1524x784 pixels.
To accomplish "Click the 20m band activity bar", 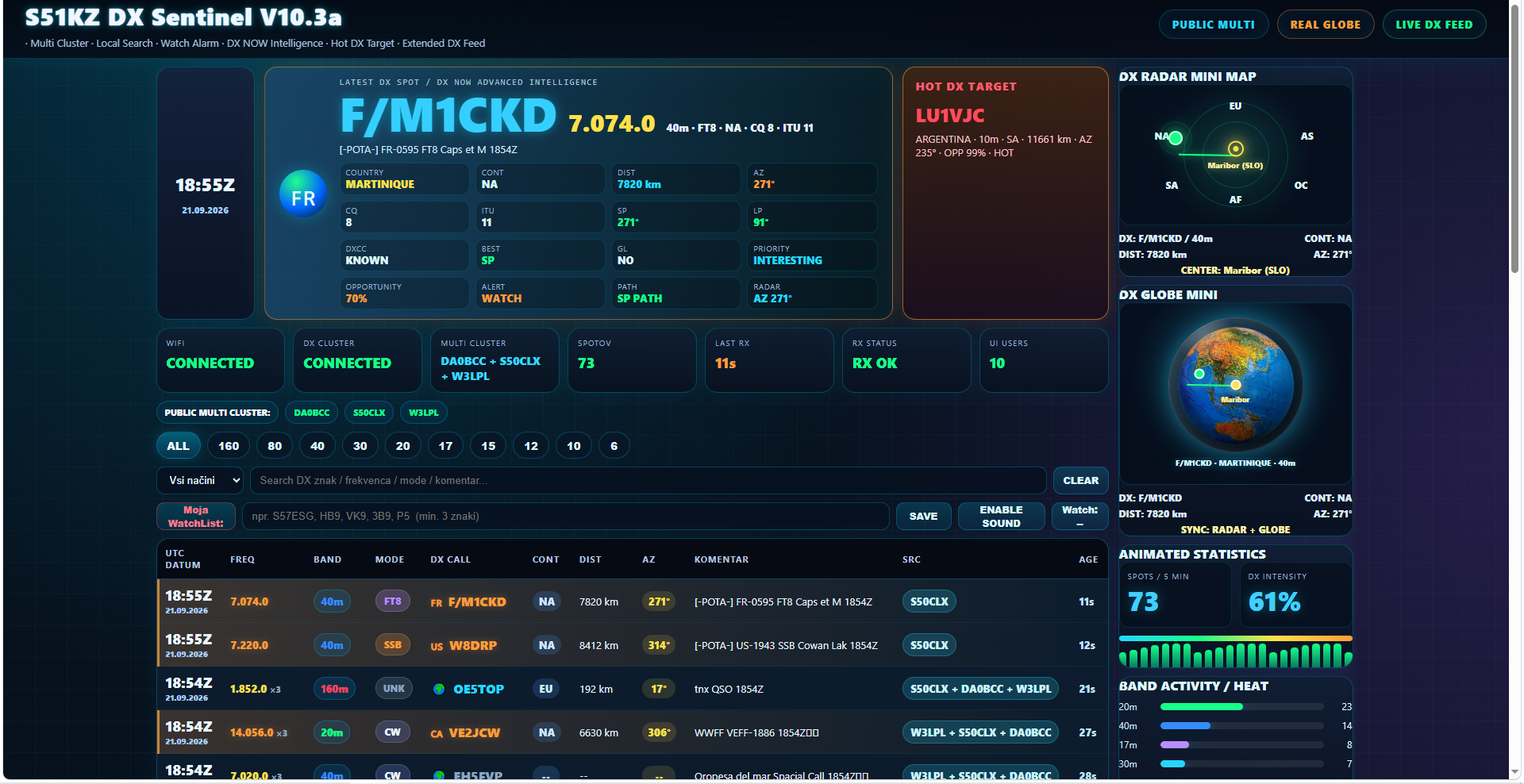I will click(1241, 706).
